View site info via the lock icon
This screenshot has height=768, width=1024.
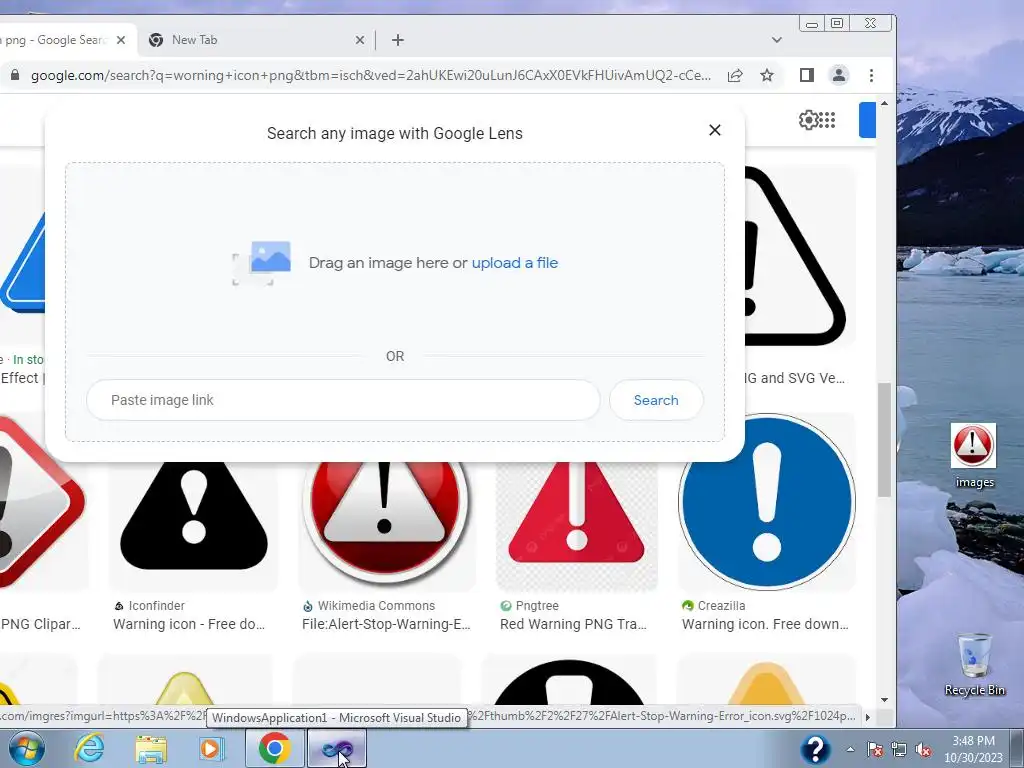[x=14, y=75]
